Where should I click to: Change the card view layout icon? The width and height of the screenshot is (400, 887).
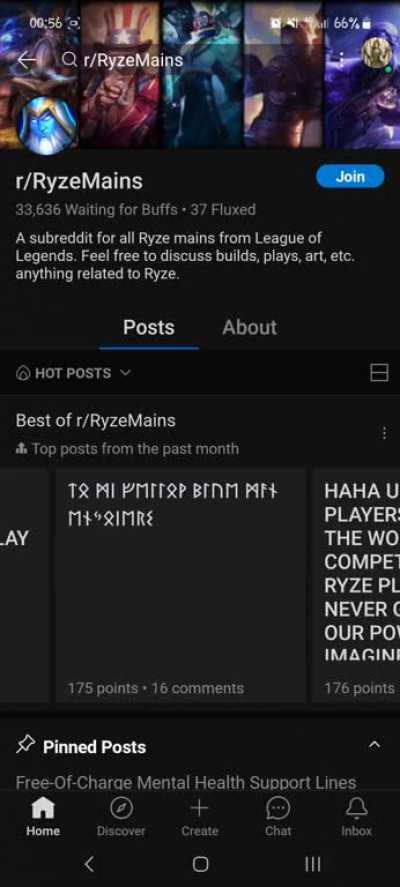click(x=379, y=373)
